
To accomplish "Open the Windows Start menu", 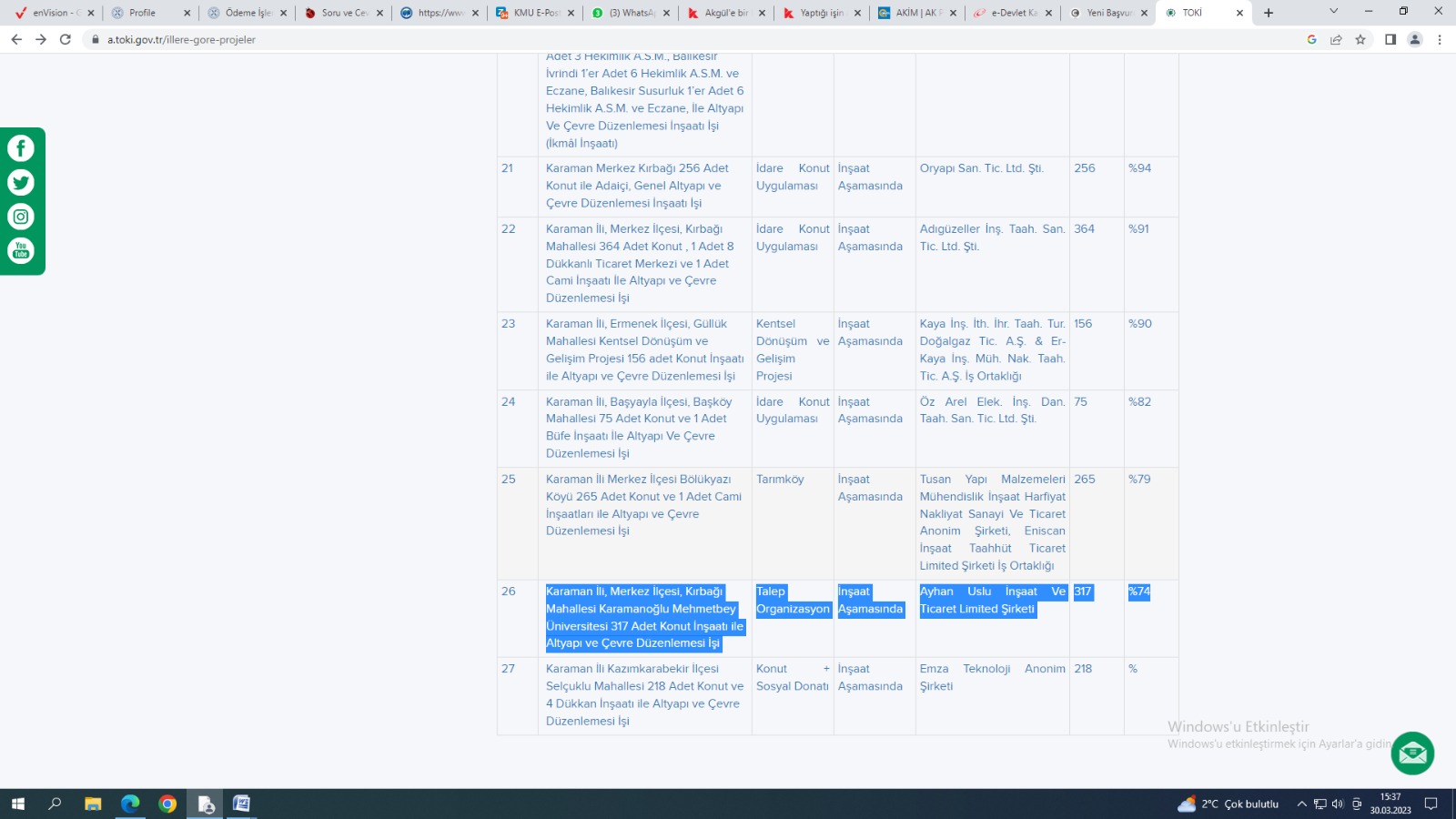I will pyautogui.click(x=17, y=804).
